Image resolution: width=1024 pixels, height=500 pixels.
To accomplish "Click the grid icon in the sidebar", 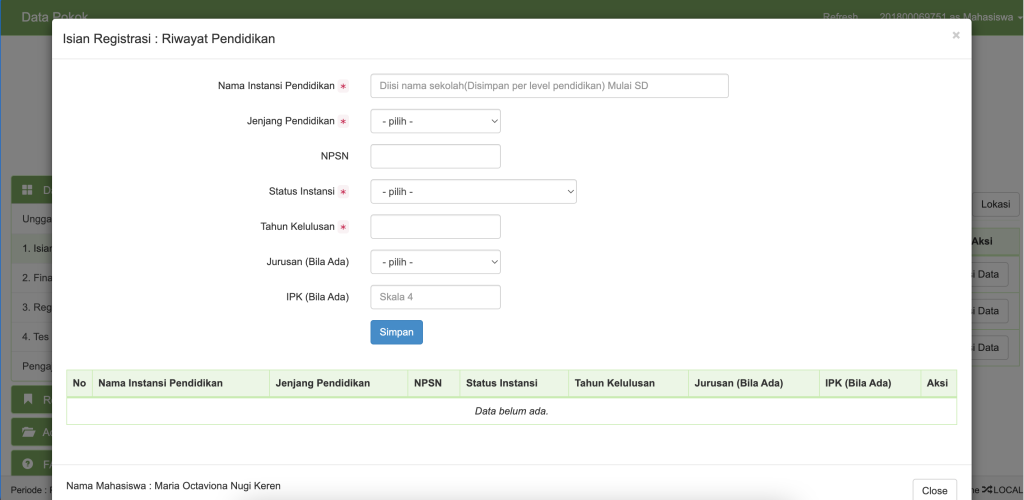I will [28, 190].
